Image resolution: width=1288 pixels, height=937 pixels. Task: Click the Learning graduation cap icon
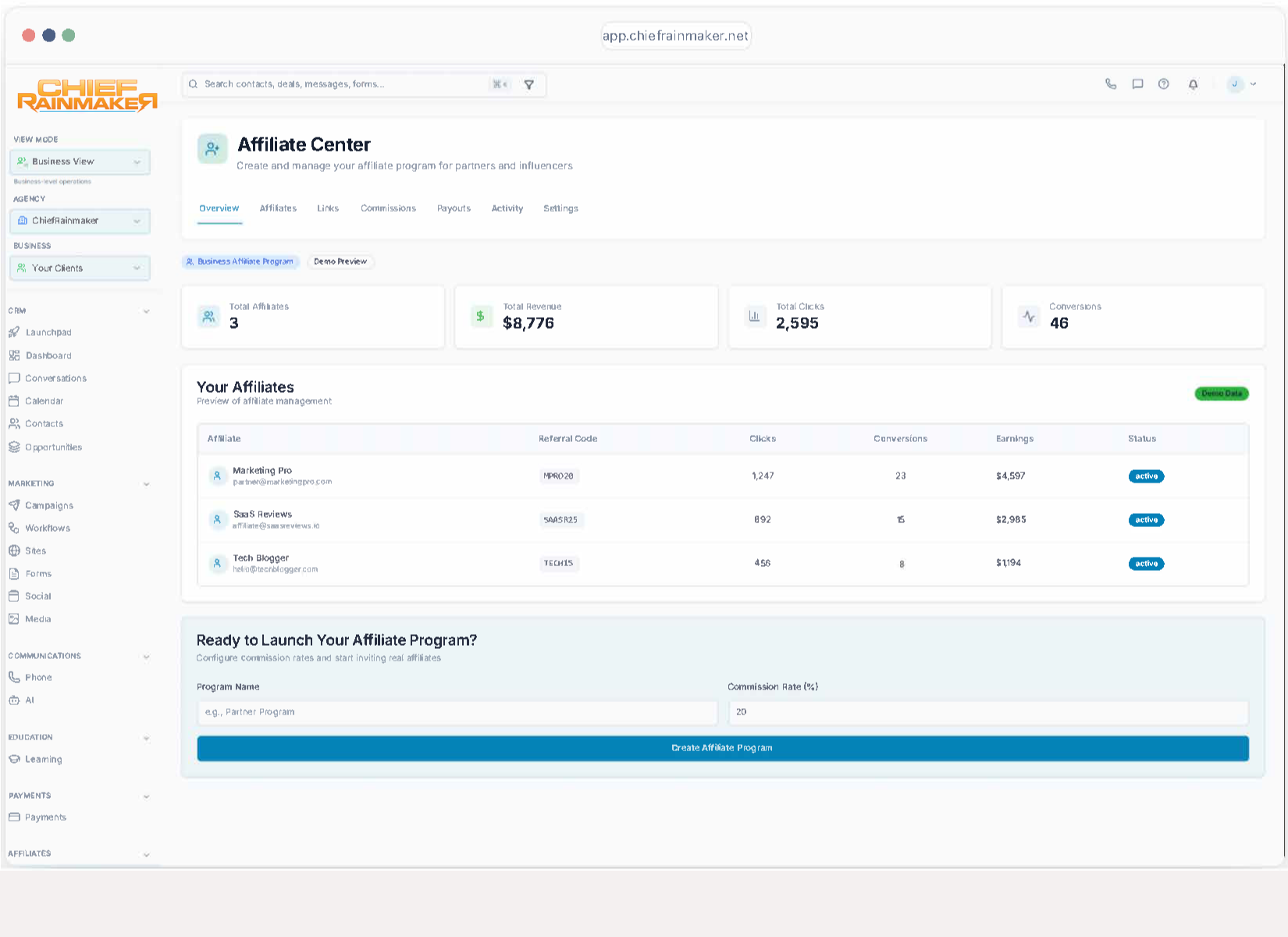[14, 759]
